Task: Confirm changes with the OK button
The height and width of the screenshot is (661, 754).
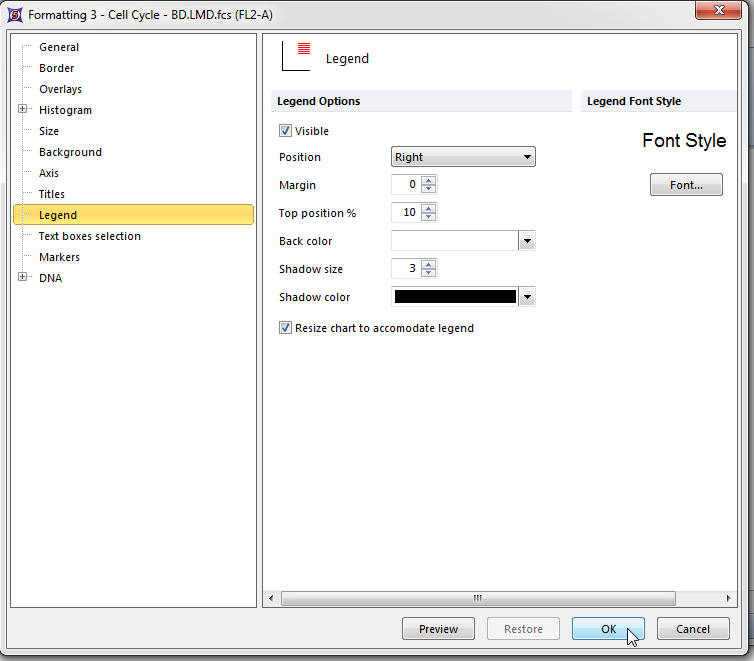Action: point(608,629)
